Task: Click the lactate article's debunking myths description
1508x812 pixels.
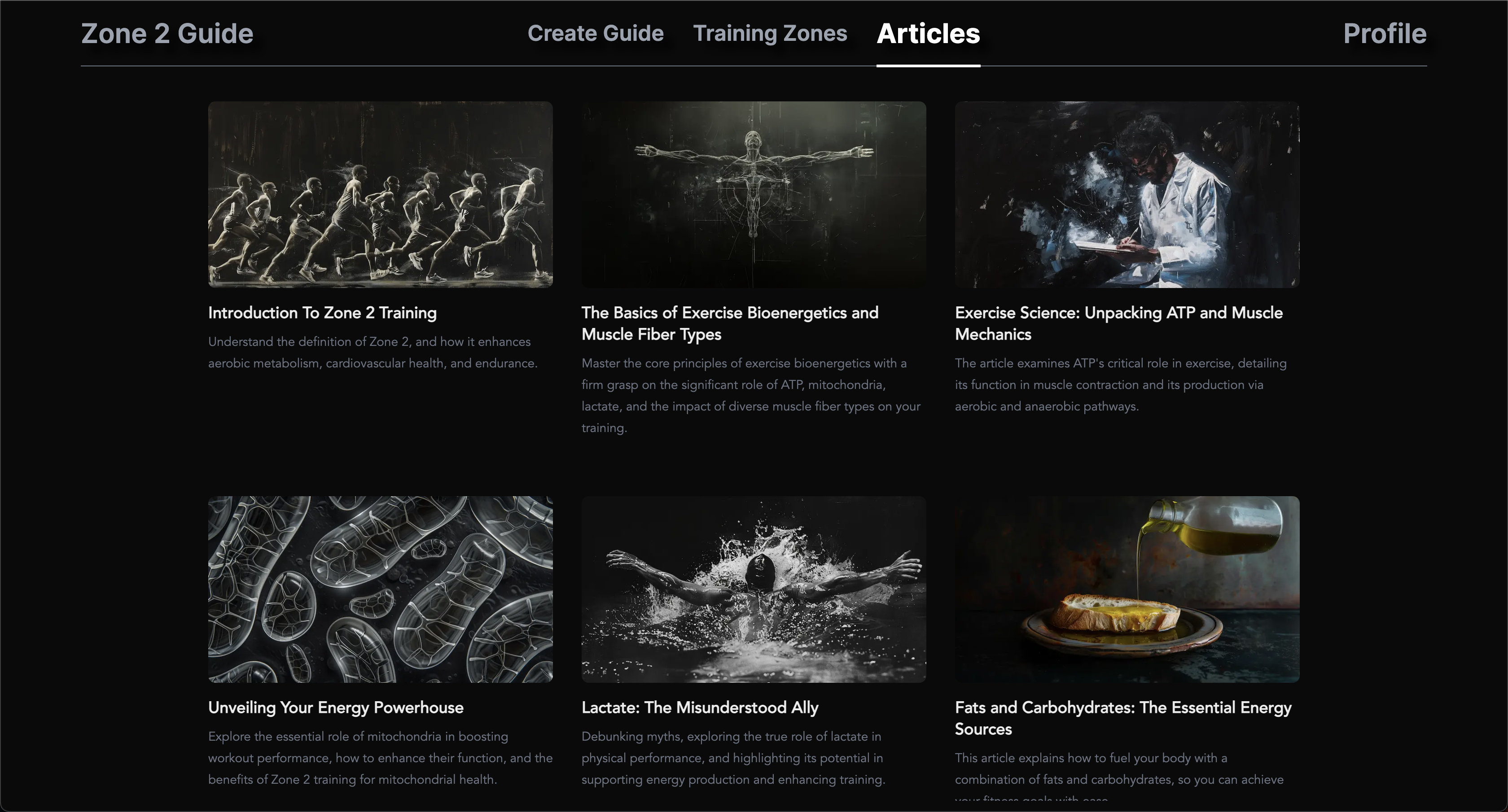Action: point(733,758)
